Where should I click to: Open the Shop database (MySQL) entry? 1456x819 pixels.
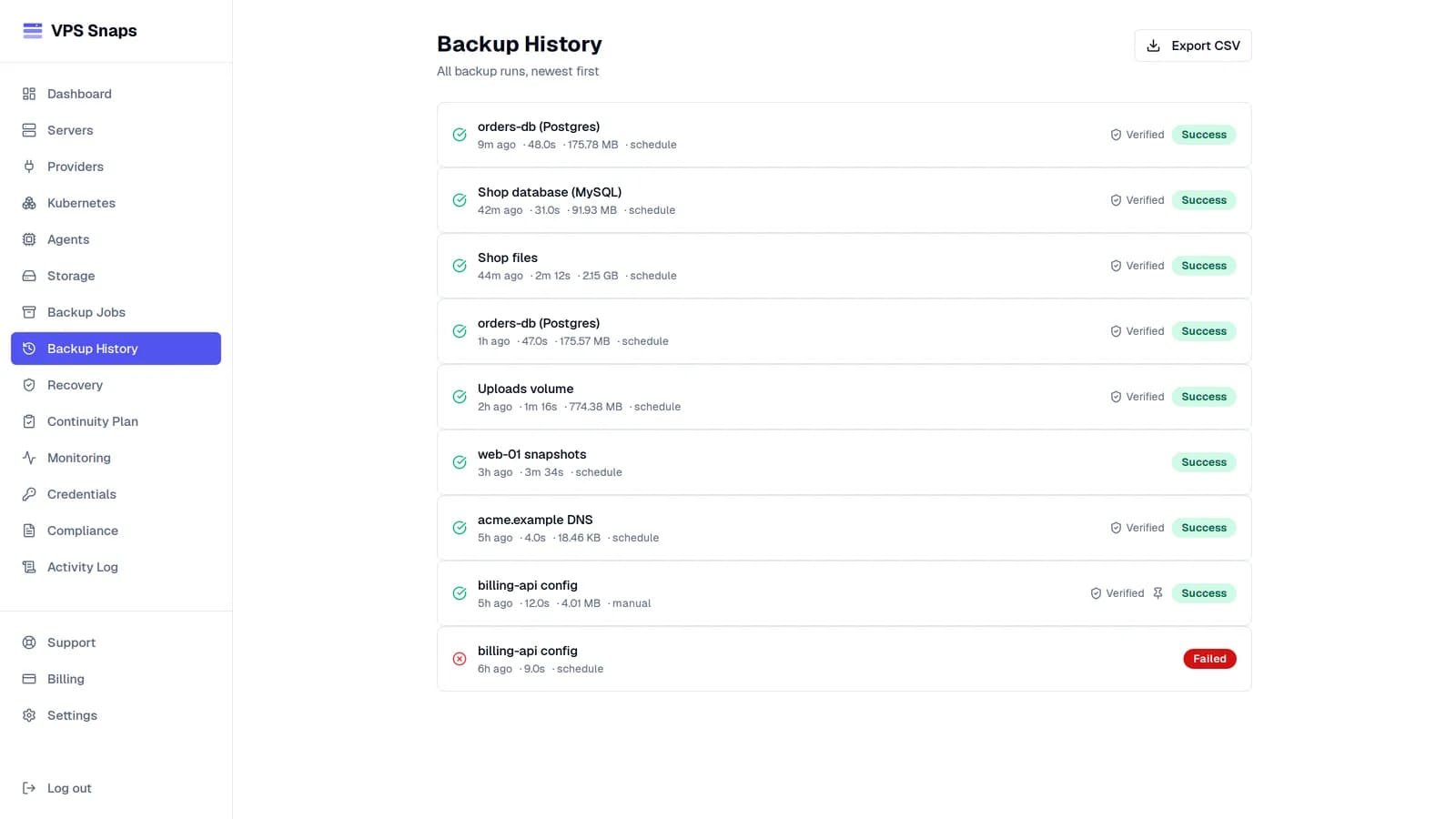(844, 200)
